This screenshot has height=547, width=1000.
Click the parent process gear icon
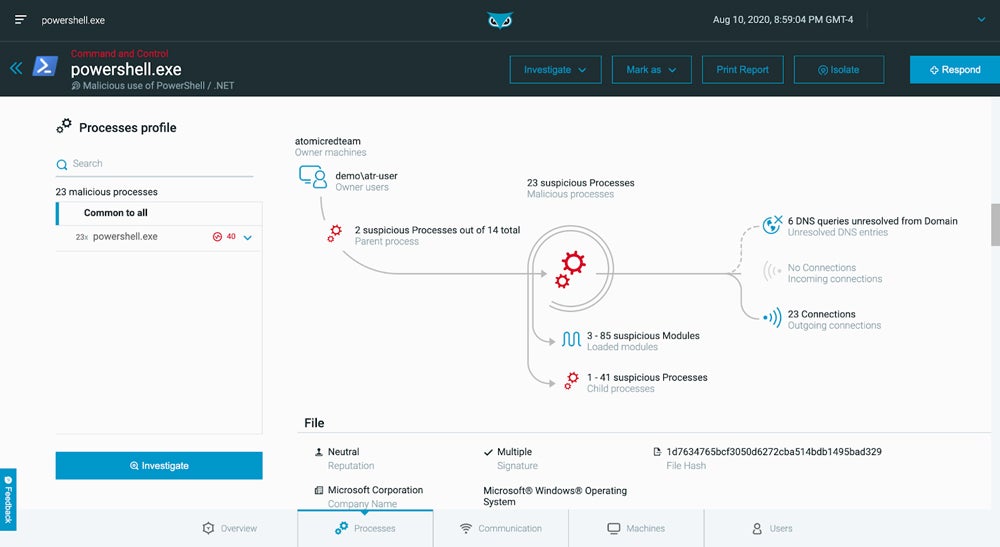click(x=335, y=234)
